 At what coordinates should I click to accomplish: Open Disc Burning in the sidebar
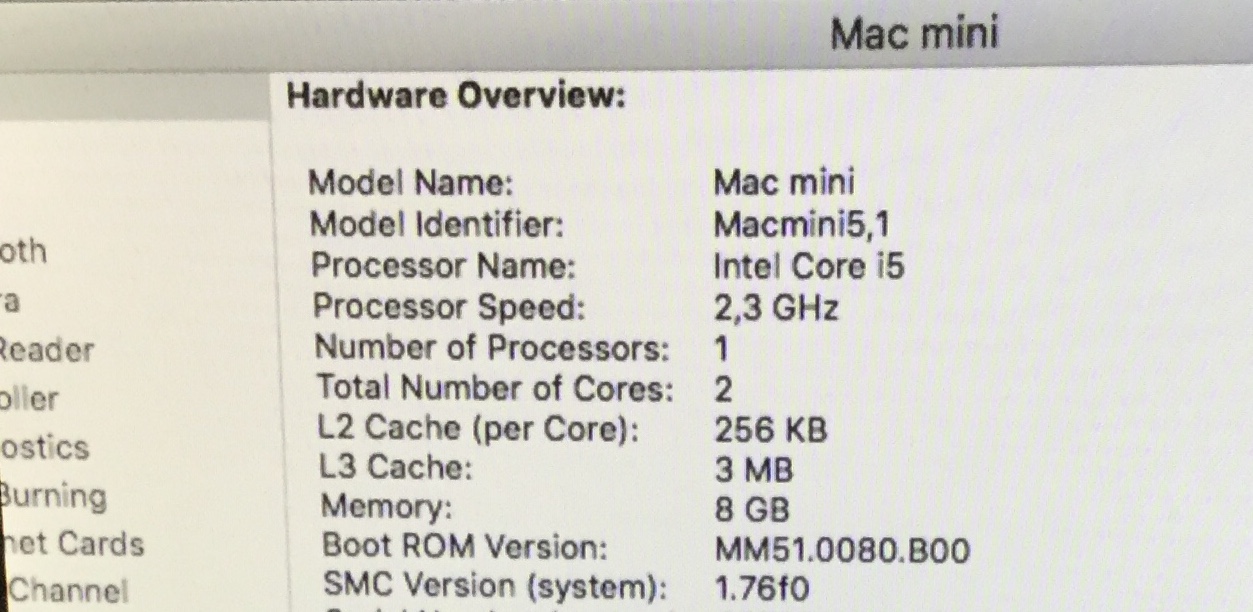[x=53, y=496]
